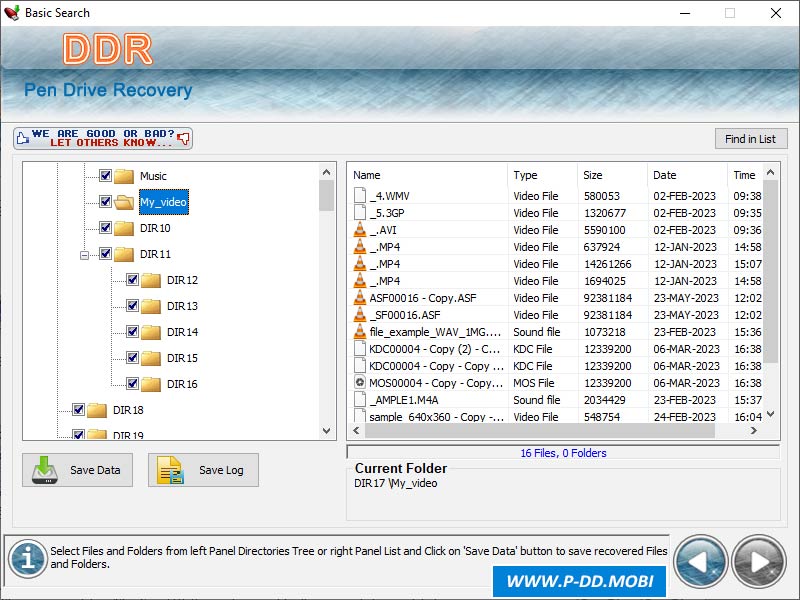The image size is (800, 600).
Task: Click the Find in List button
Action: (x=750, y=139)
